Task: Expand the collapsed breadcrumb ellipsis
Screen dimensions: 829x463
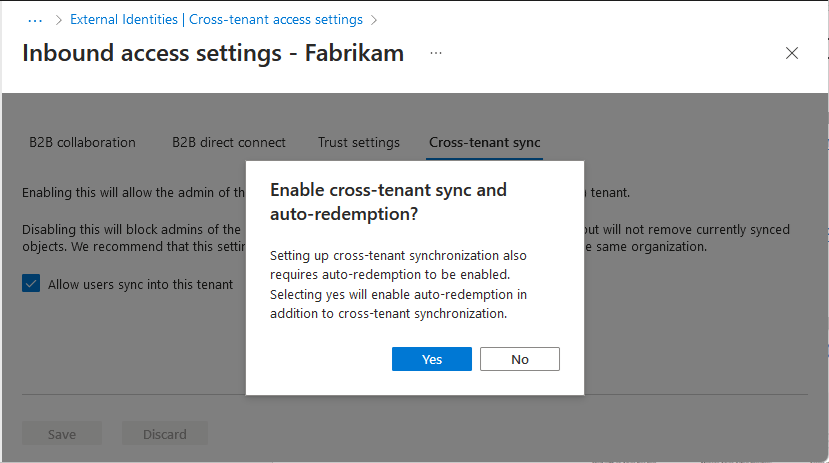Action: click(x=35, y=20)
